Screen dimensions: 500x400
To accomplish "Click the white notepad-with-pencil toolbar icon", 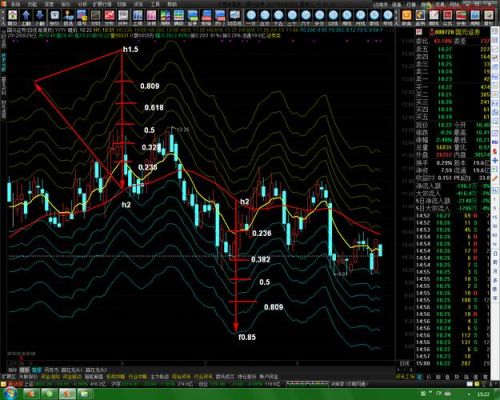I will point(434,16).
